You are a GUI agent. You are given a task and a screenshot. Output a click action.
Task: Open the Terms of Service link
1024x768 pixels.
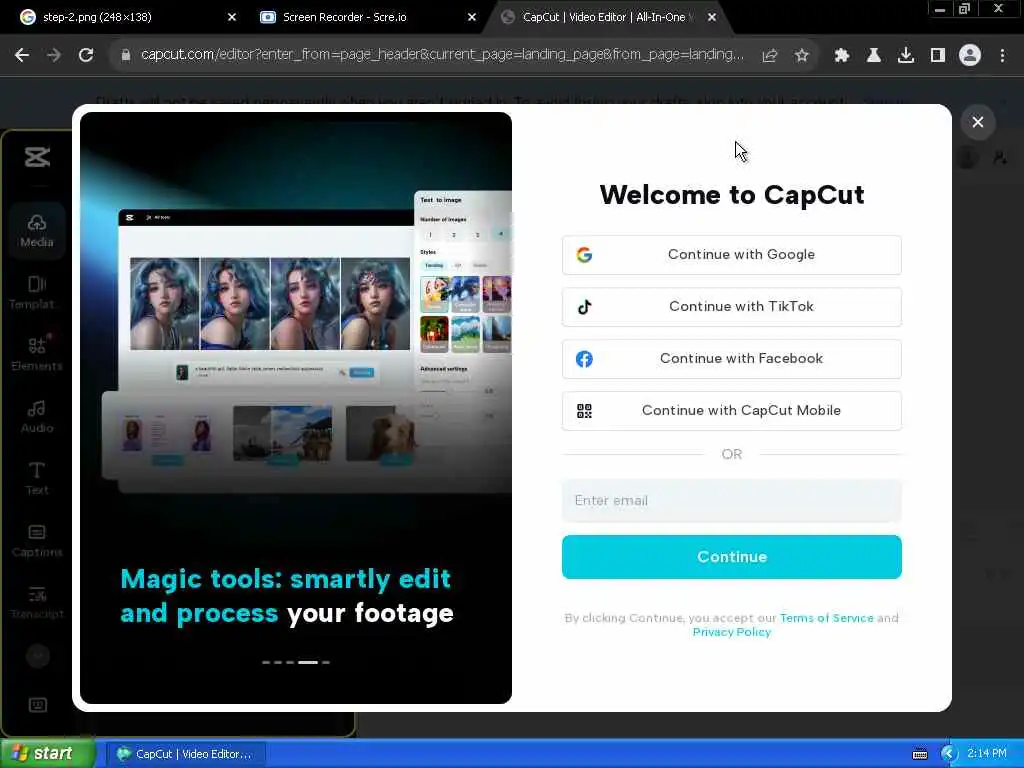826,618
